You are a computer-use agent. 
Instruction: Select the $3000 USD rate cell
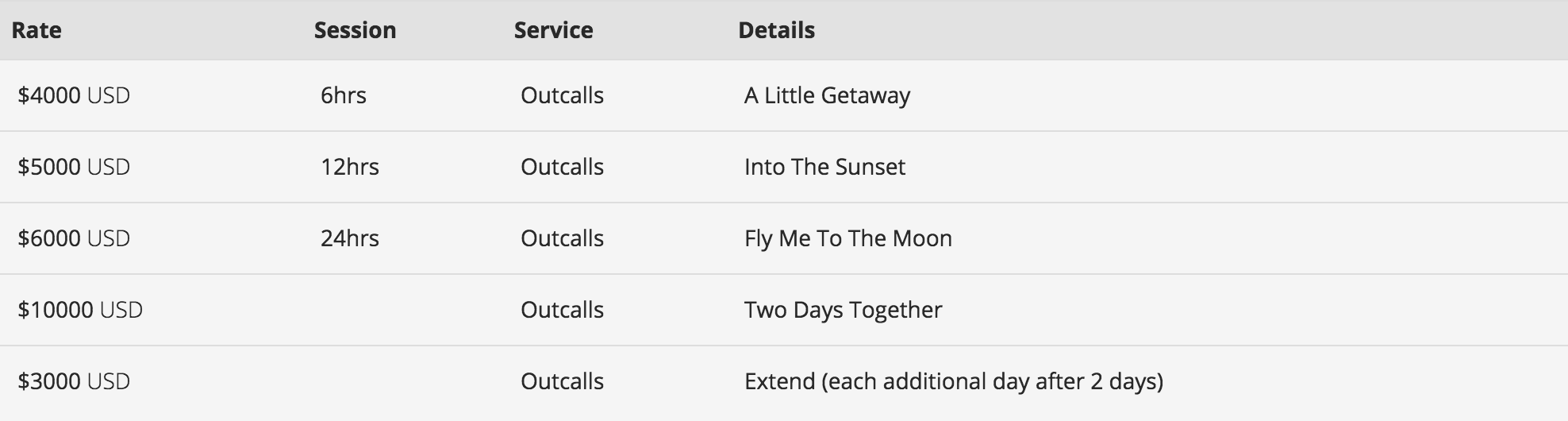[74, 381]
